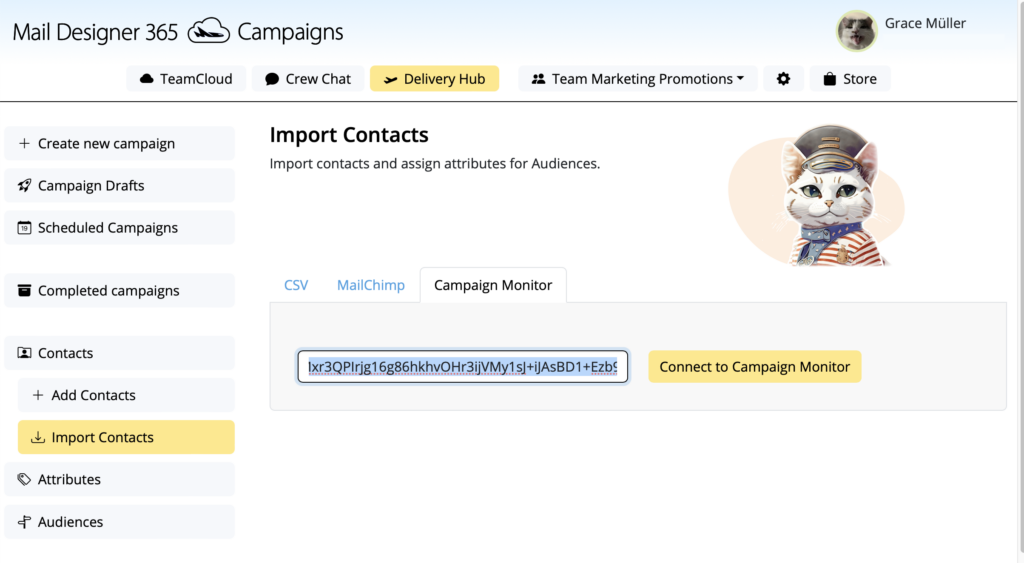Open Crew Chat
The image size is (1024, 563).
point(308,78)
